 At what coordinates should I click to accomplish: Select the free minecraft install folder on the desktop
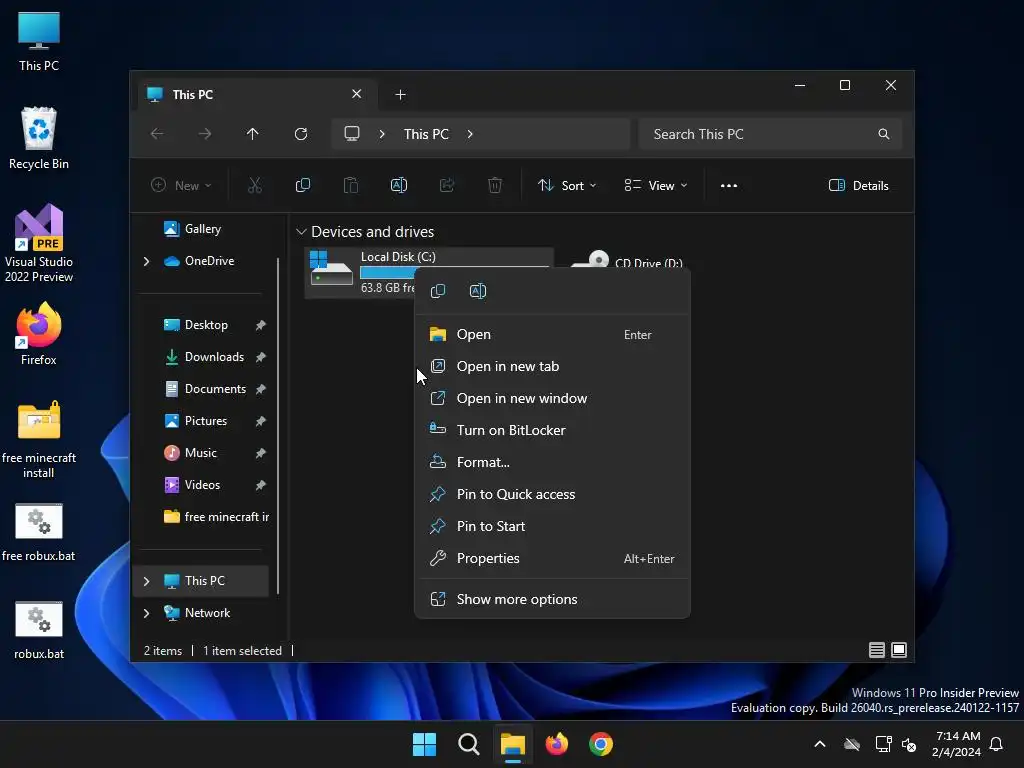[39, 440]
